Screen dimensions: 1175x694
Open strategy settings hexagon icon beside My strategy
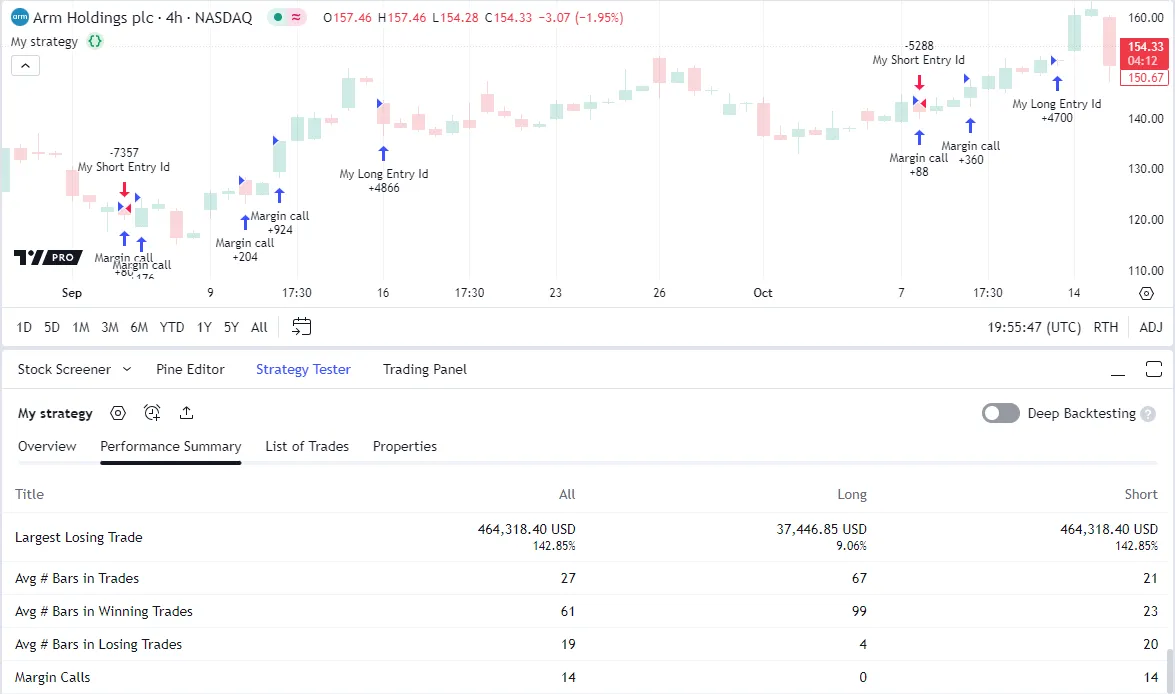point(118,413)
